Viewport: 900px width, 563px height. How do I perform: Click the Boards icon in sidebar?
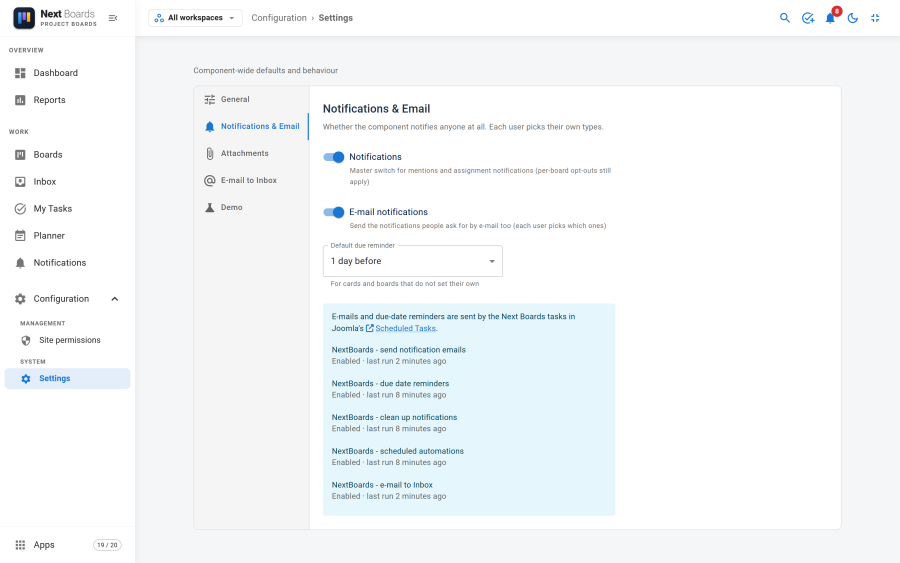pos(20,154)
